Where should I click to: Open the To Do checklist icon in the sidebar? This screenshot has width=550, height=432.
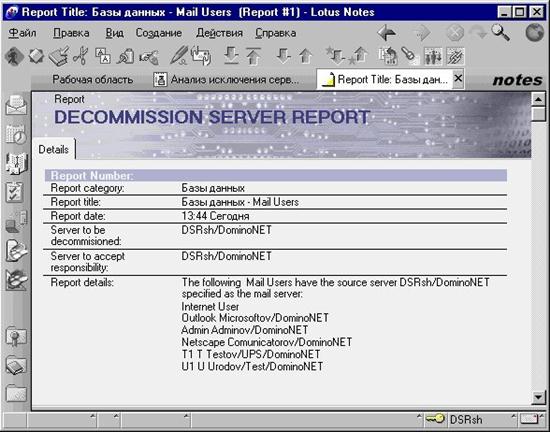(x=15, y=192)
